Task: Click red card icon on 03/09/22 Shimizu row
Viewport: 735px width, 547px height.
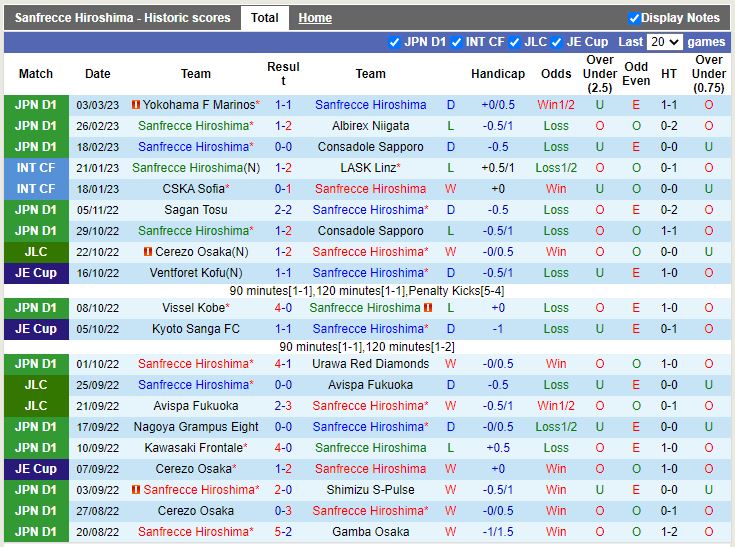Action: pos(136,490)
